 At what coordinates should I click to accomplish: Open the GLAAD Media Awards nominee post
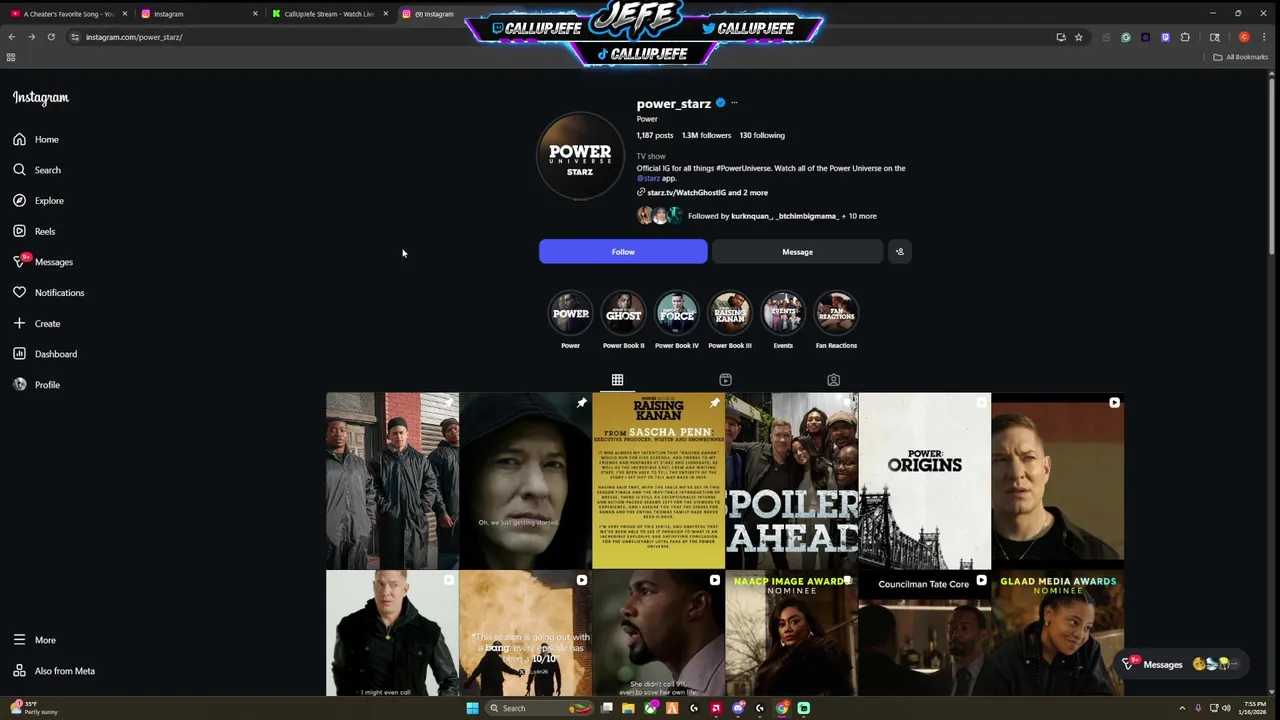[x=1057, y=633]
